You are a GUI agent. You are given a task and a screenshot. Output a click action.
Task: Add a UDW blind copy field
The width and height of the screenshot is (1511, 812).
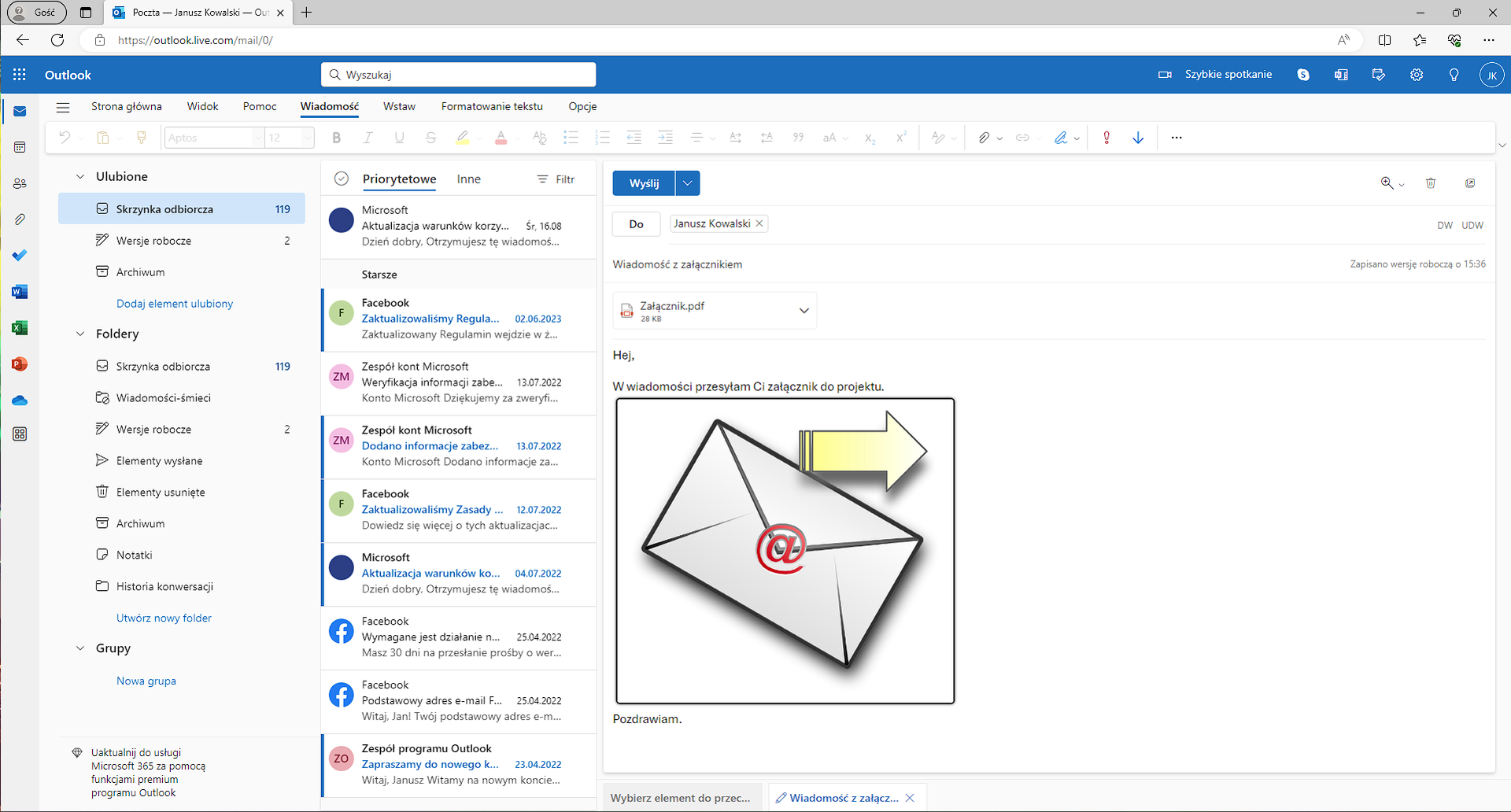pyautogui.click(x=1472, y=225)
